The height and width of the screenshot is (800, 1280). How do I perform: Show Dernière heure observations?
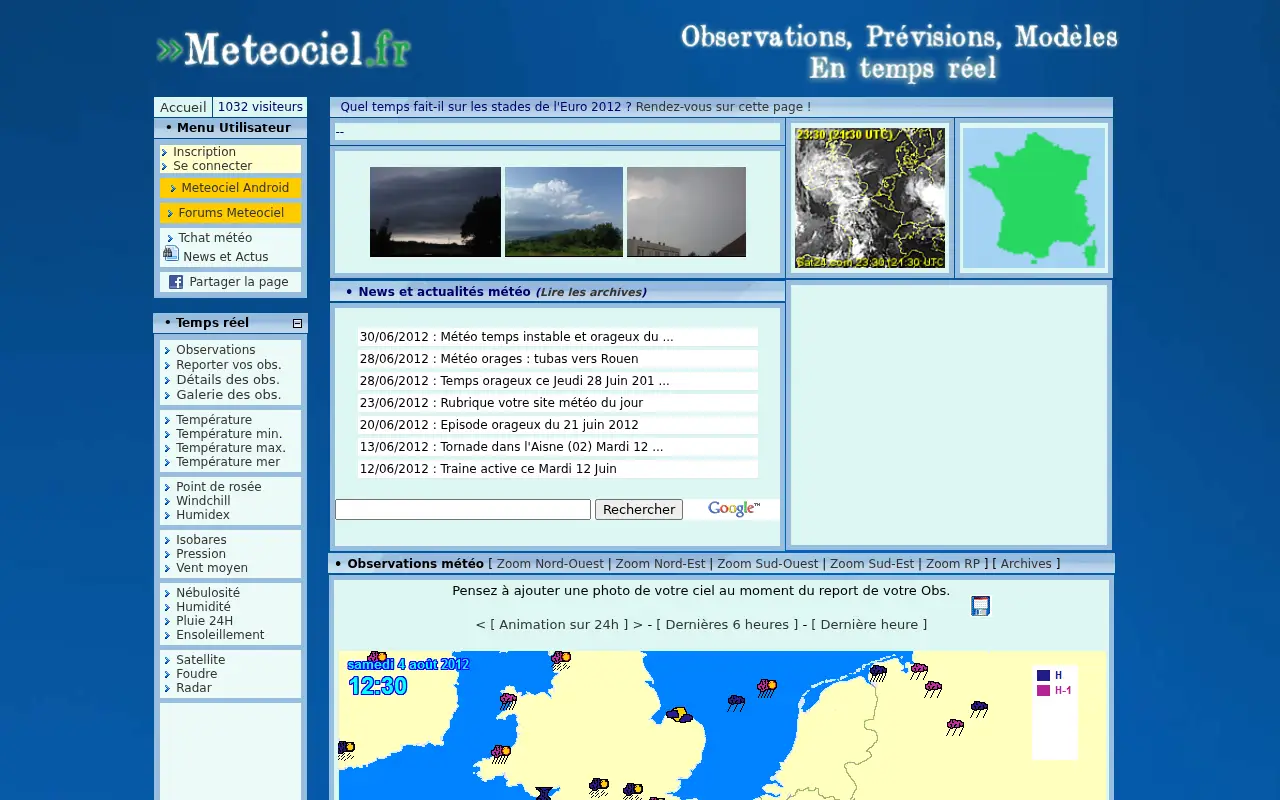click(869, 625)
